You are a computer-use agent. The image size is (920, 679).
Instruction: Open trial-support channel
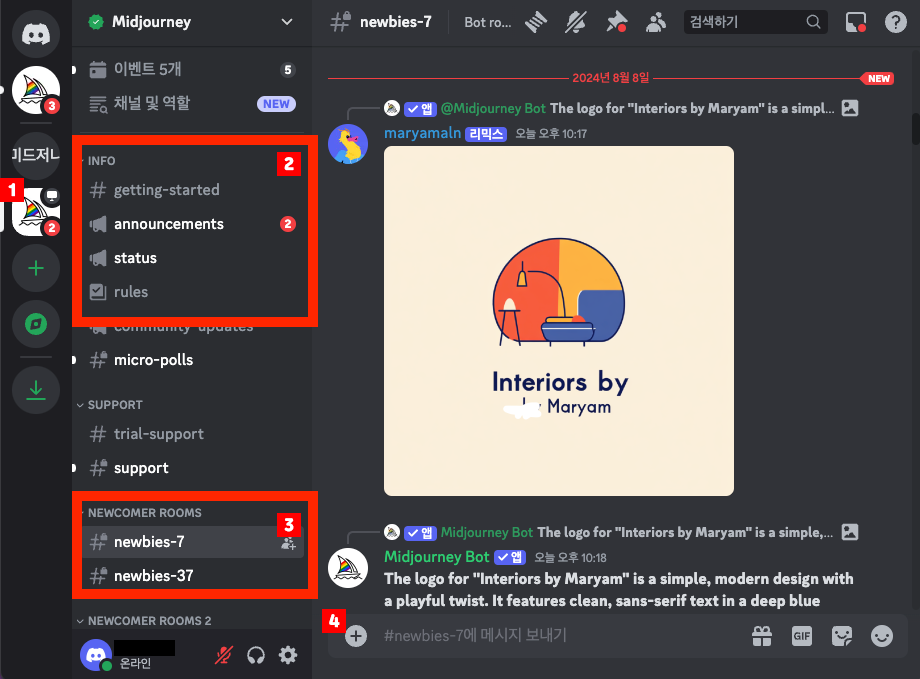[x=192, y=434]
